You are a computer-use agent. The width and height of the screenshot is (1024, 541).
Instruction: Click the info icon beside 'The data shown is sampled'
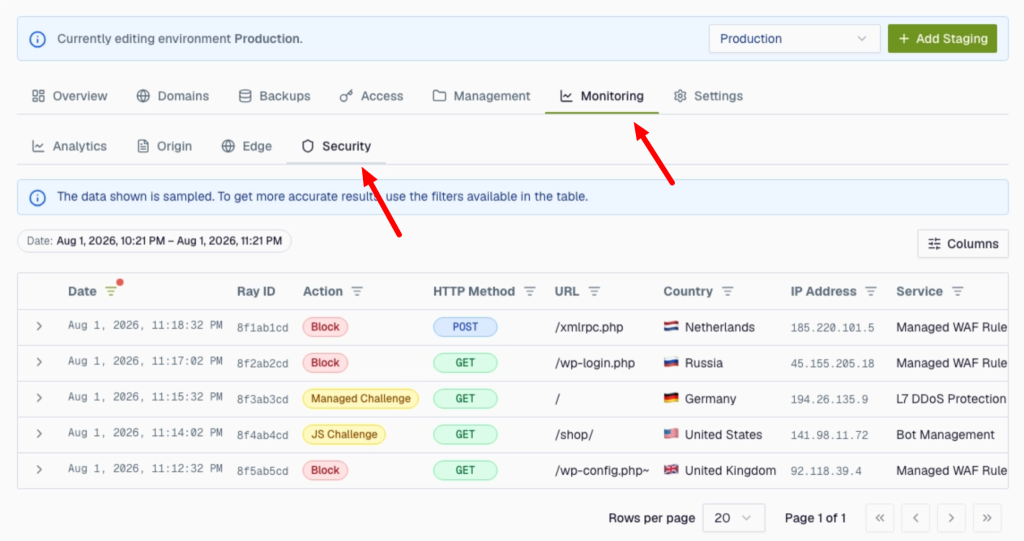point(38,197)
